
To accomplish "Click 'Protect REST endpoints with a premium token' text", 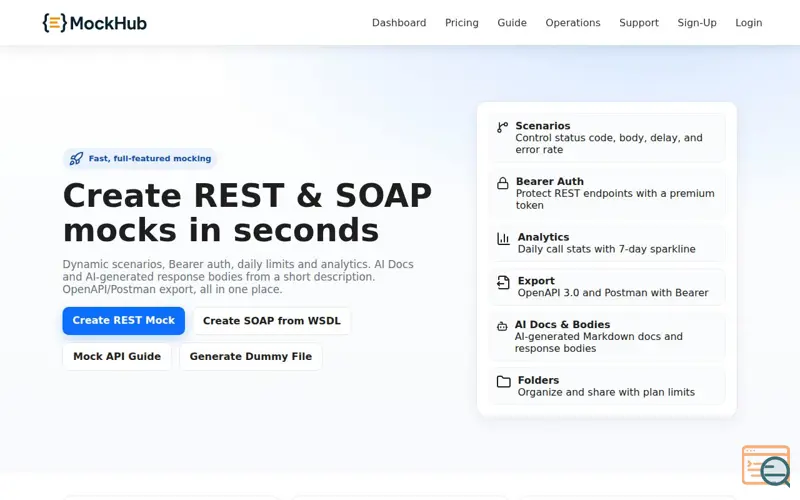I will tap(615, 199).
